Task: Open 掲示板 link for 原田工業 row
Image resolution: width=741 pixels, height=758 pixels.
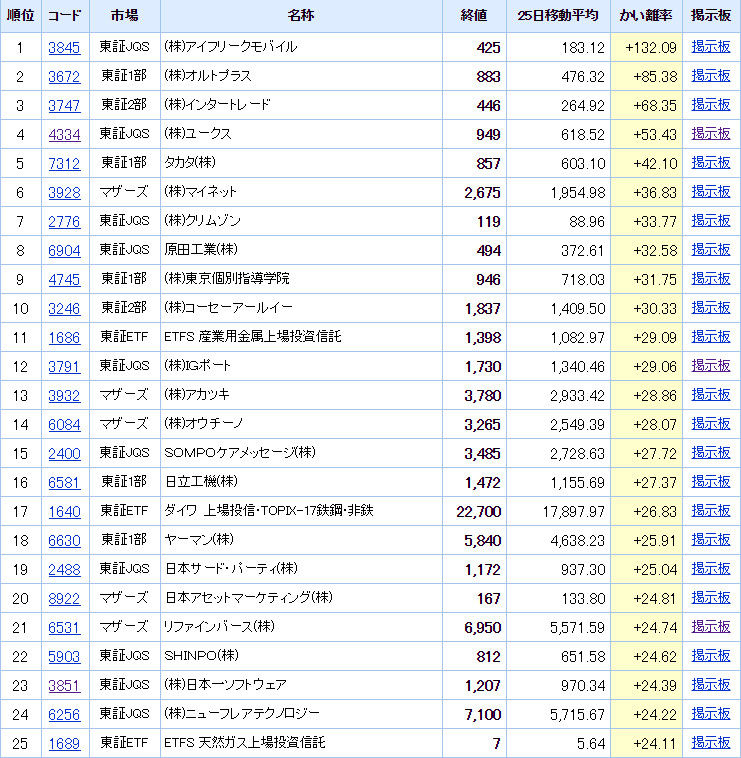Action: [711, 250]
